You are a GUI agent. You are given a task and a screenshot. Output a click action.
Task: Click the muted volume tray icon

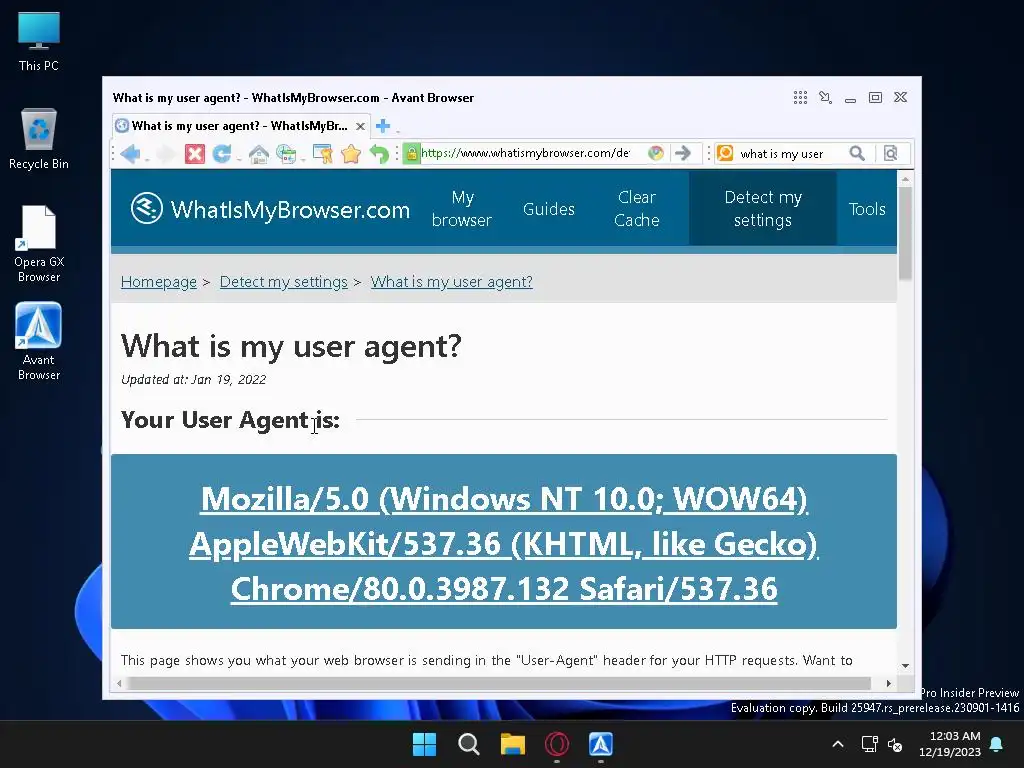click(895, 744)
